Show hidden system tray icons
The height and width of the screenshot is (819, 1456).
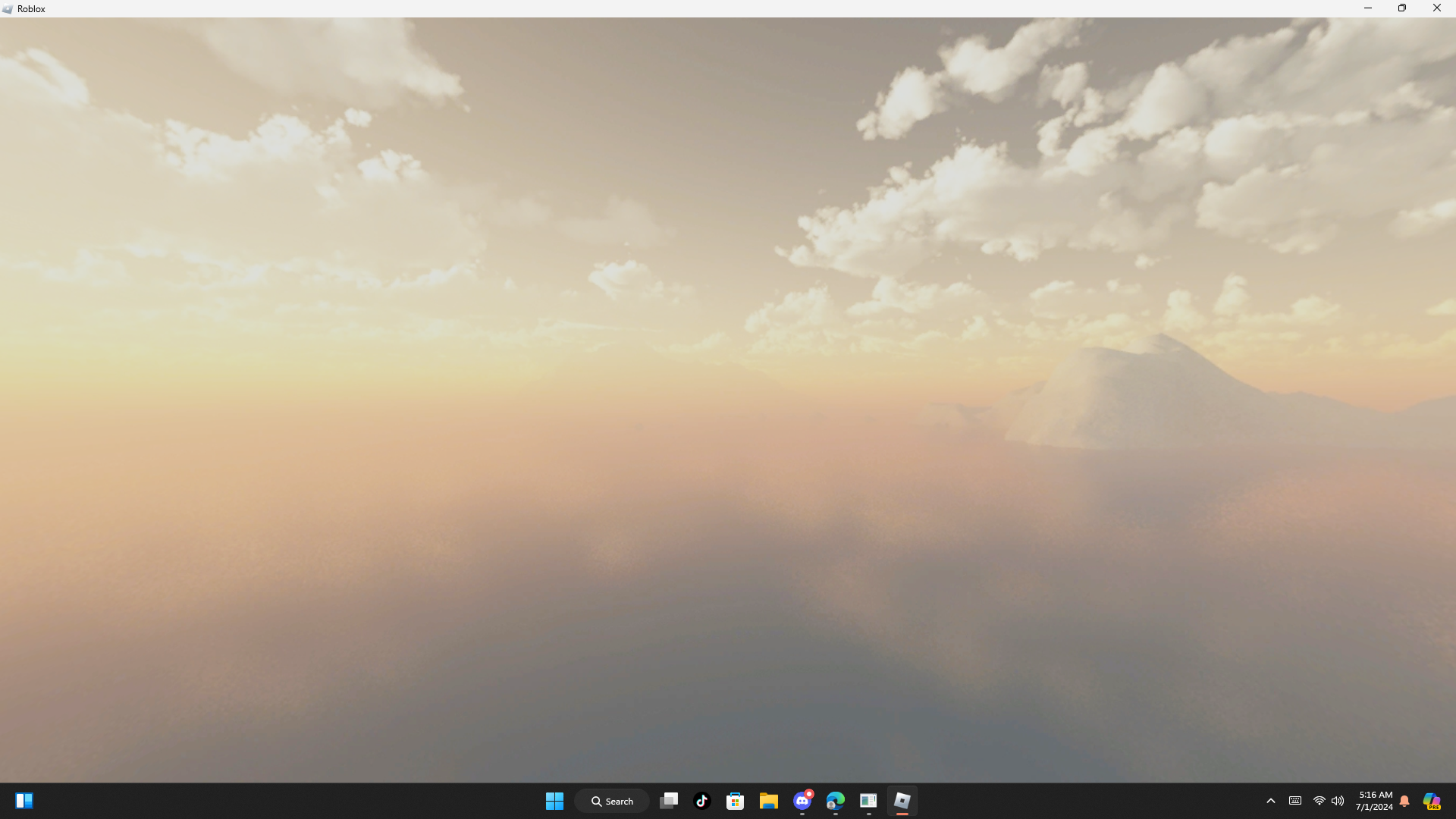point(1271,801)
